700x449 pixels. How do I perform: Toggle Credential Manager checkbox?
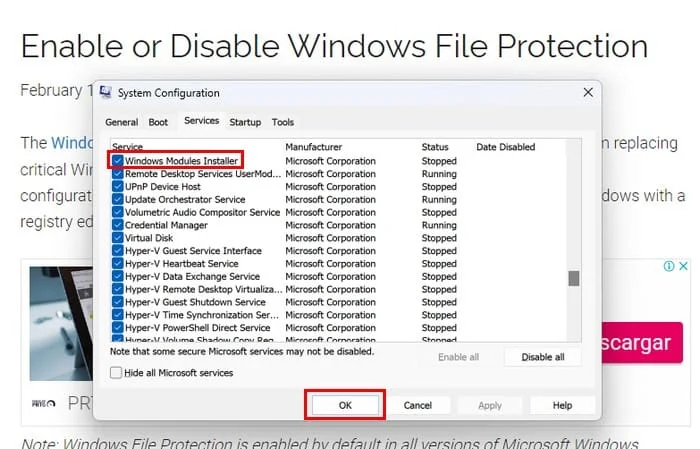pos(117,225)
